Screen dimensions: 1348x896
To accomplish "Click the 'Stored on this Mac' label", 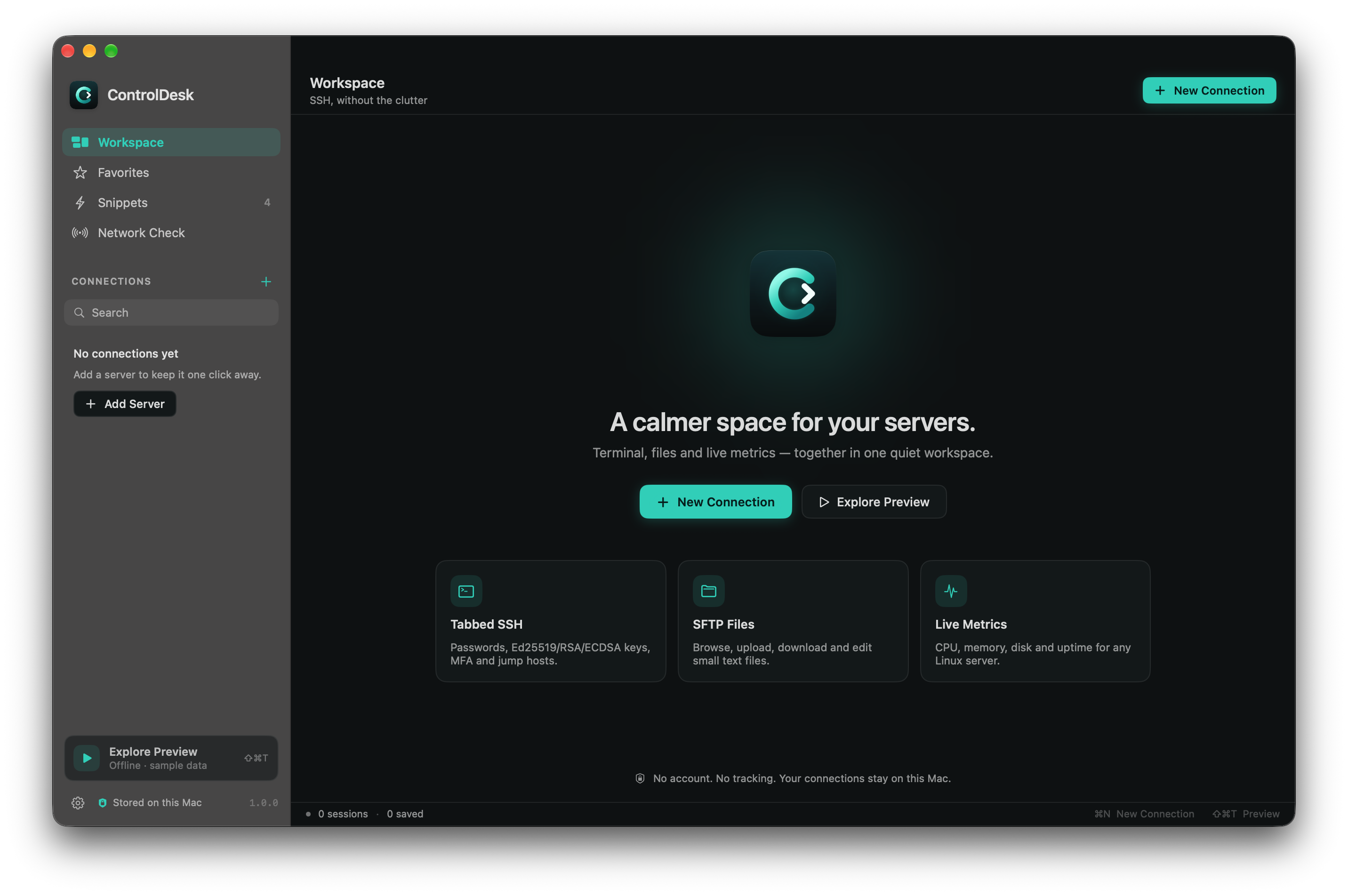I will (x=157, y=802).
